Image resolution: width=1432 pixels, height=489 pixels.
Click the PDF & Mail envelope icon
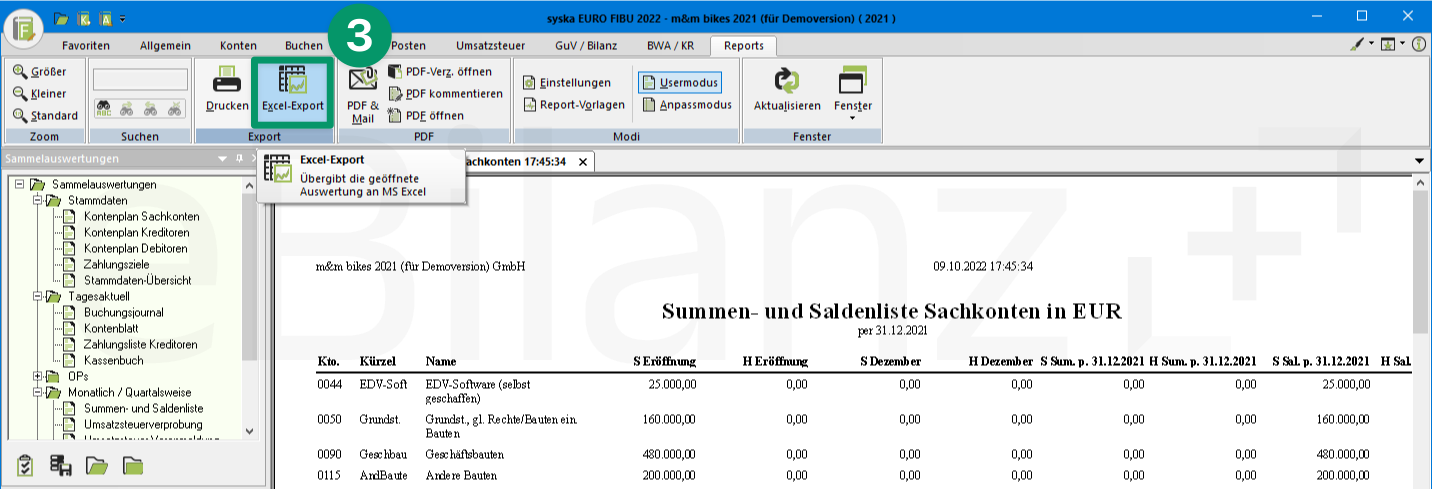tap(362, 80)
